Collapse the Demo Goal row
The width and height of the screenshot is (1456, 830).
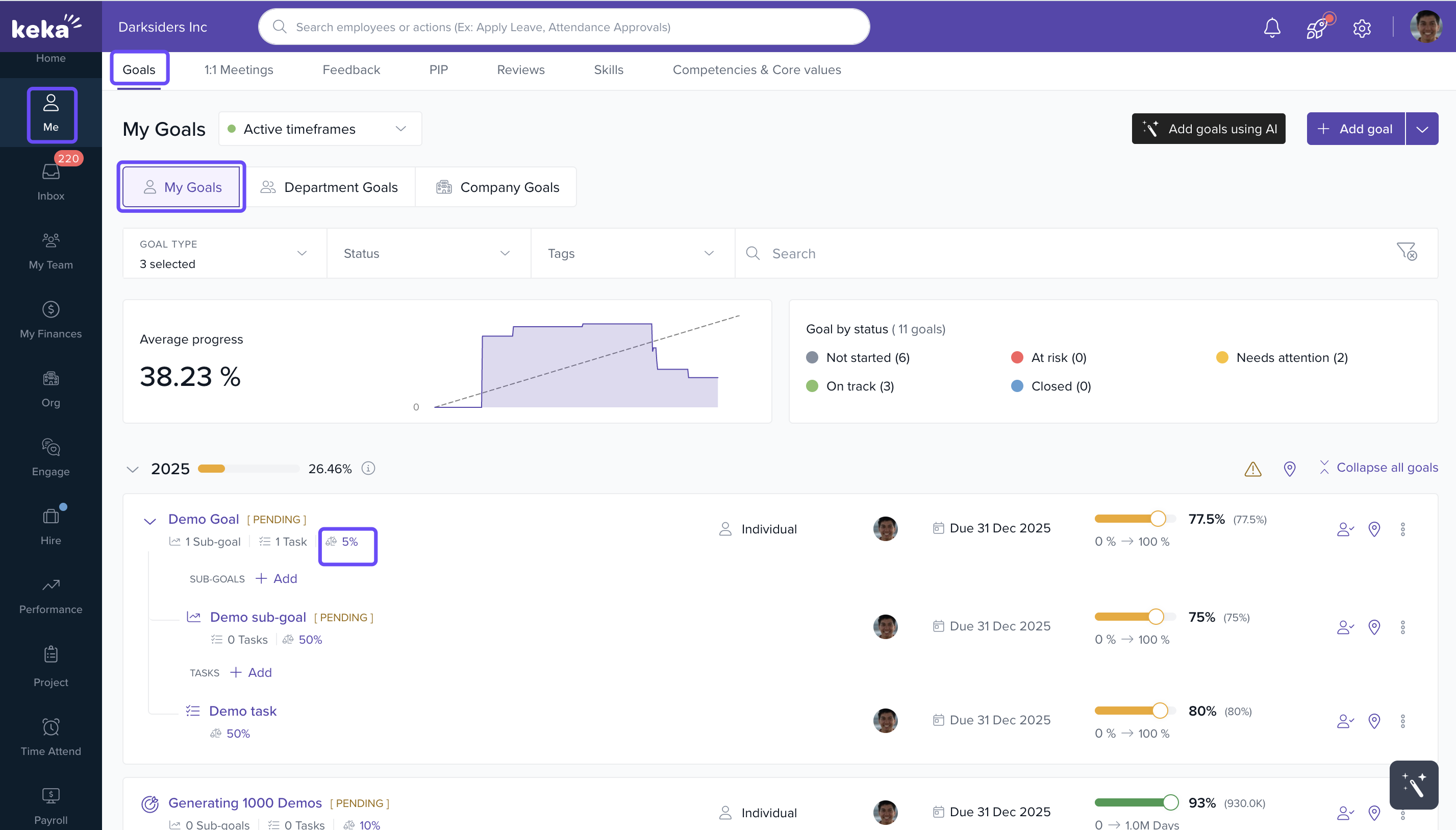(x=150, y=521)
